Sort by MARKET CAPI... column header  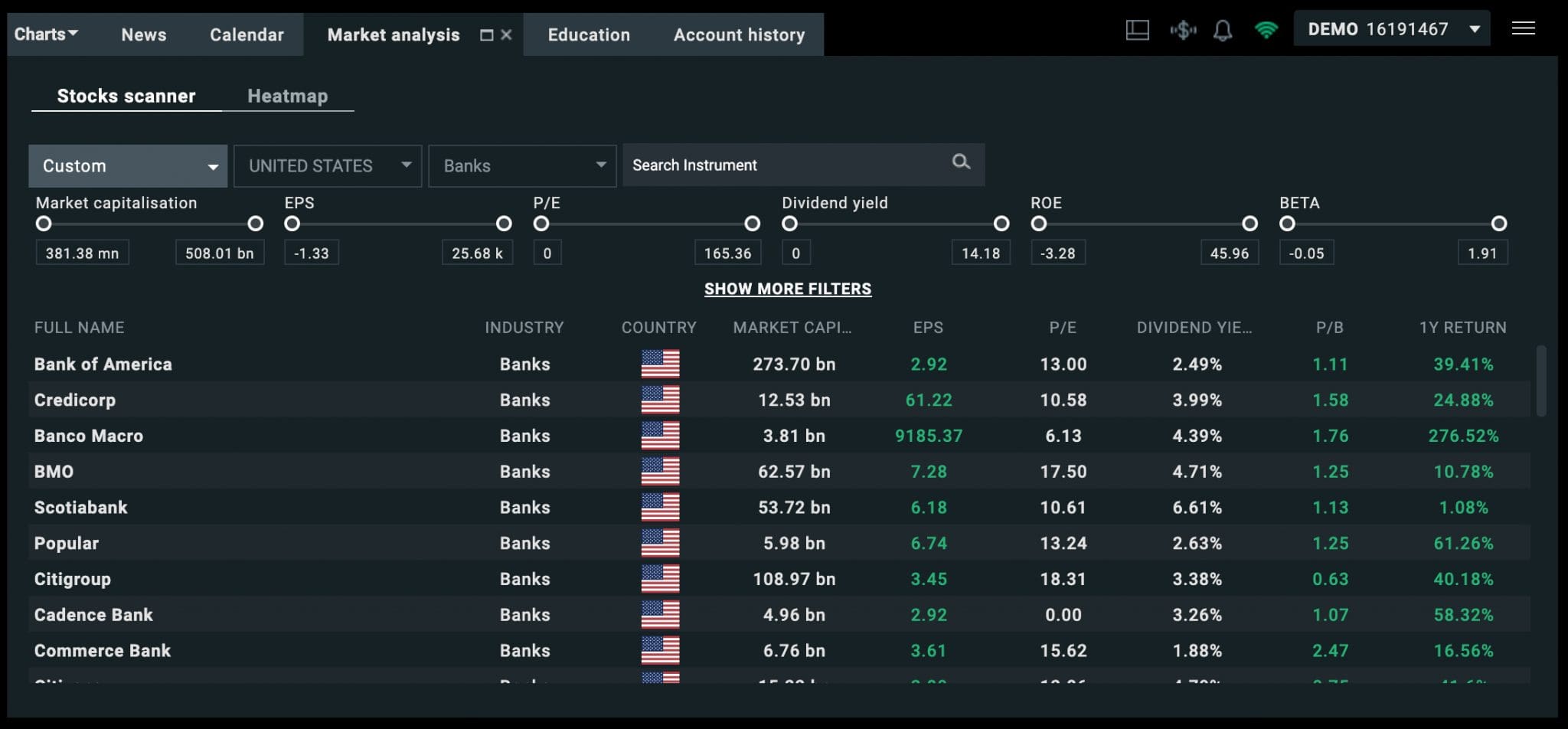pyautogui.click(x=792, y=328)
